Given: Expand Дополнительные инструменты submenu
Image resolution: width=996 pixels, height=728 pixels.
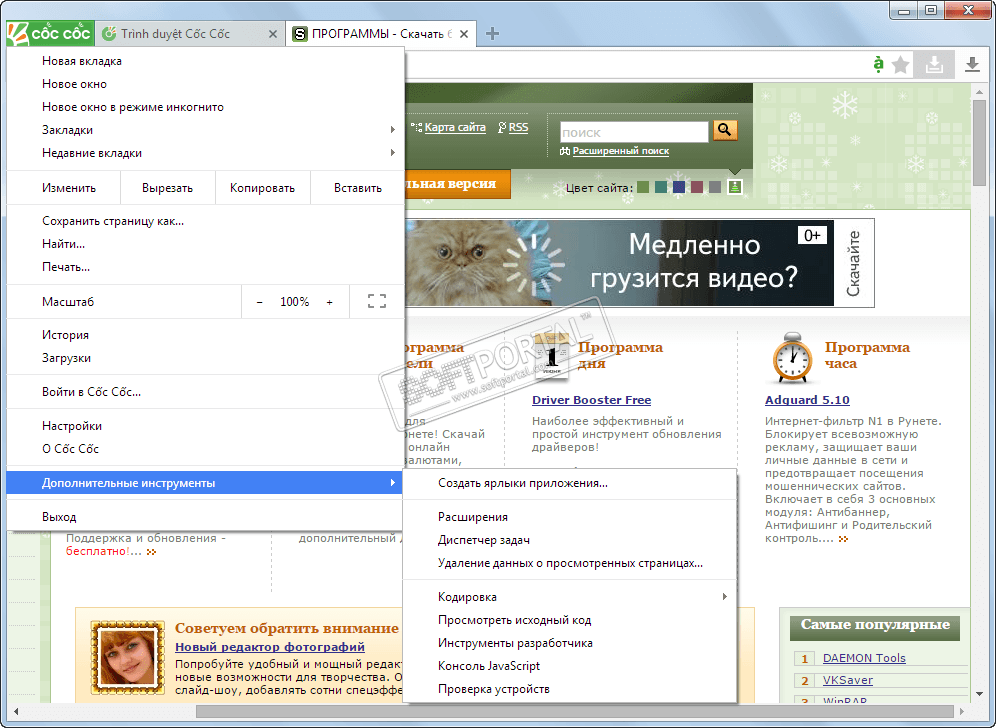Looking at the screenshot, I should [205, 483].
